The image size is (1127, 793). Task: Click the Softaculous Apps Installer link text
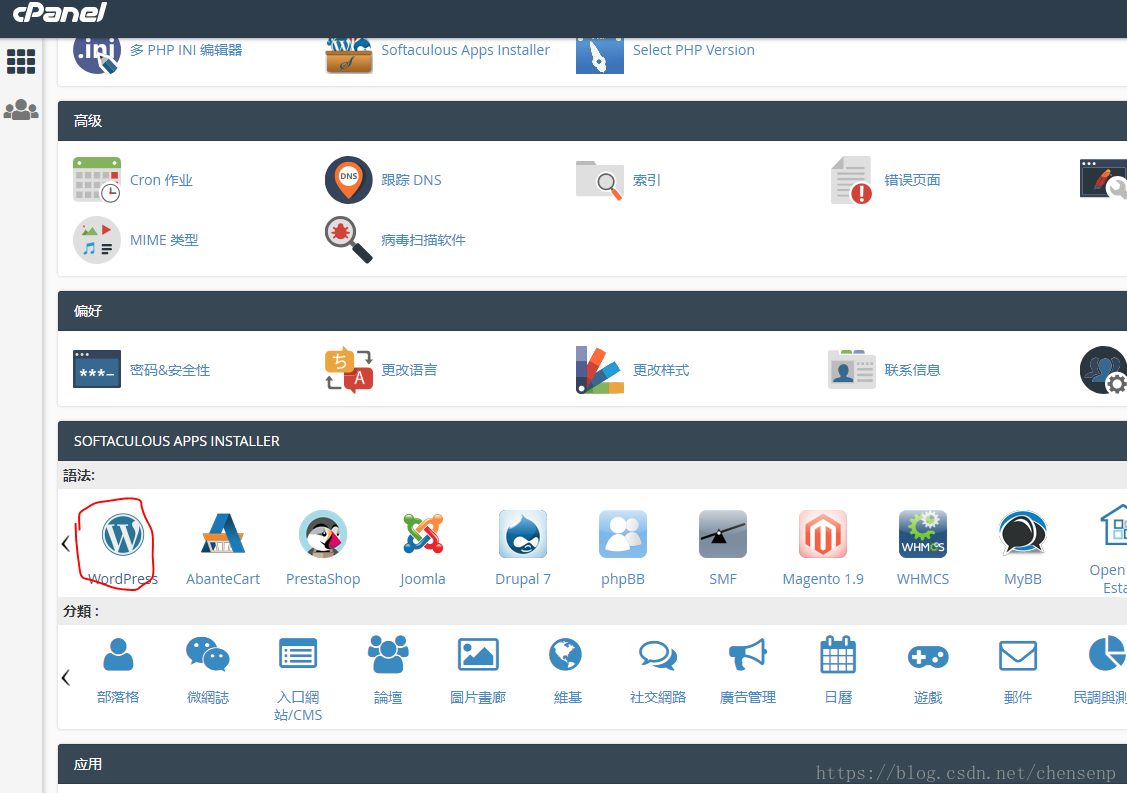tap(465, 50)
